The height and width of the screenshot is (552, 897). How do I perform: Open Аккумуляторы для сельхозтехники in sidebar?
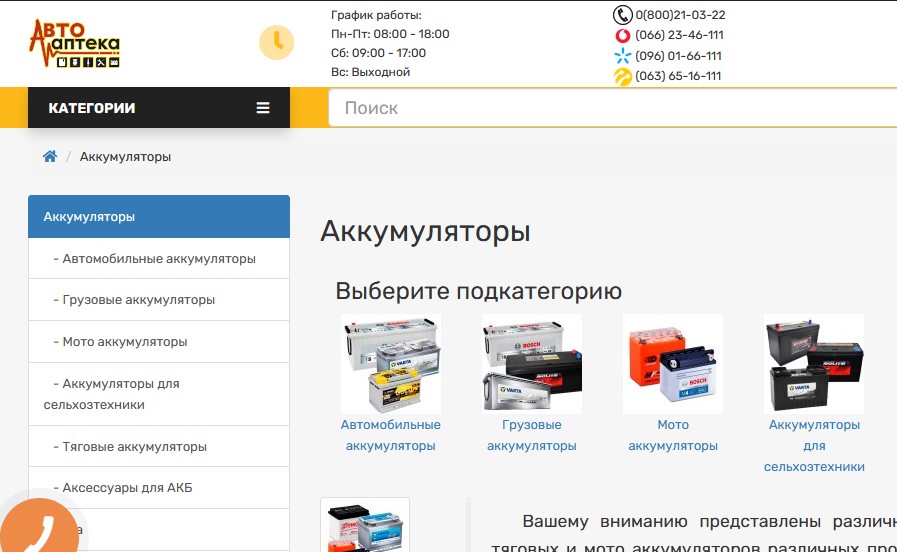[x=159, y=394]
